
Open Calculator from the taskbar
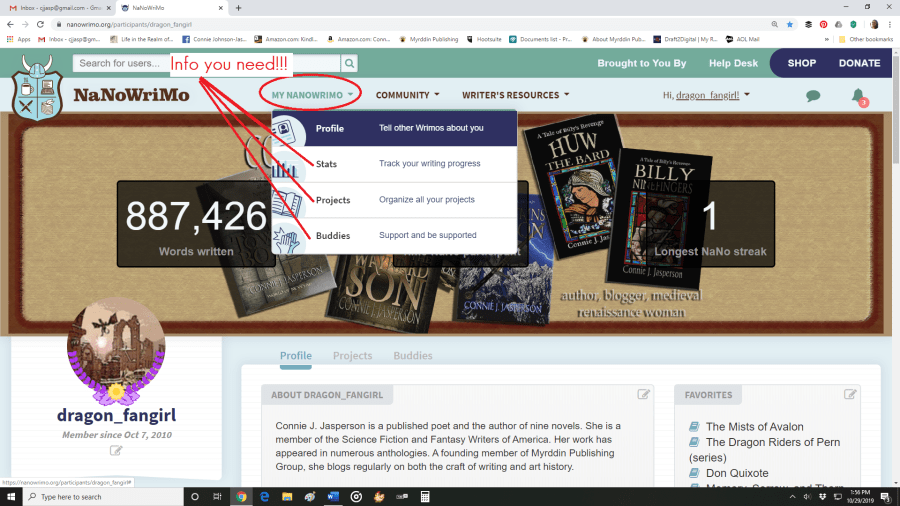(425, 496)
